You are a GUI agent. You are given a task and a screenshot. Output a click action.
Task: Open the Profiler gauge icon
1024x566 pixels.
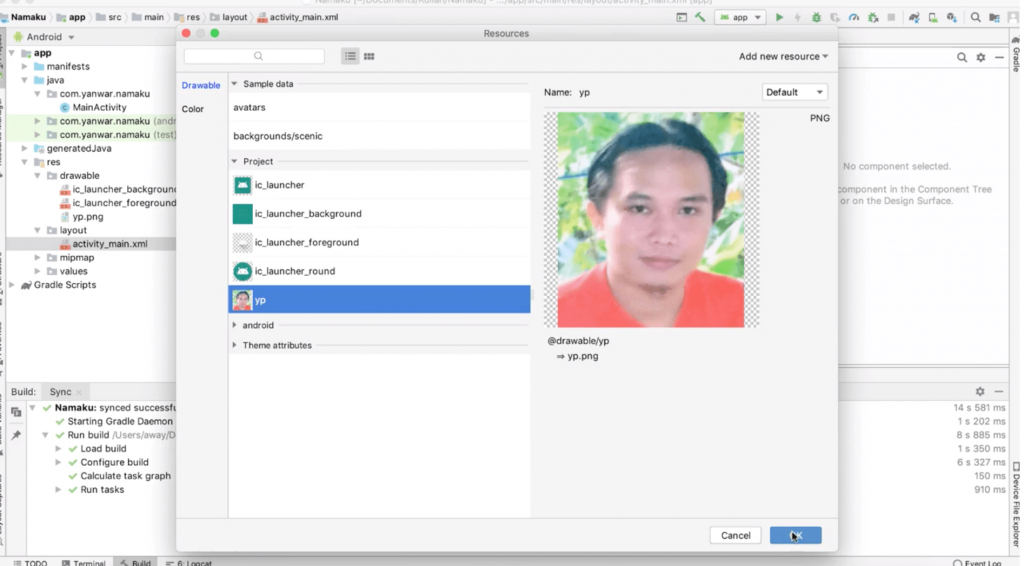pyautogui.click(x=853, y=17)
